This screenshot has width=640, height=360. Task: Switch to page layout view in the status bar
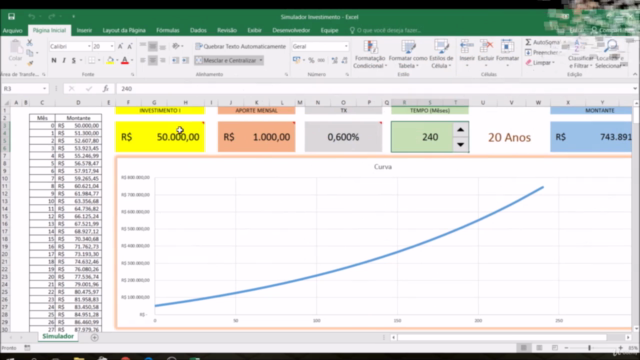click(539, 348)
